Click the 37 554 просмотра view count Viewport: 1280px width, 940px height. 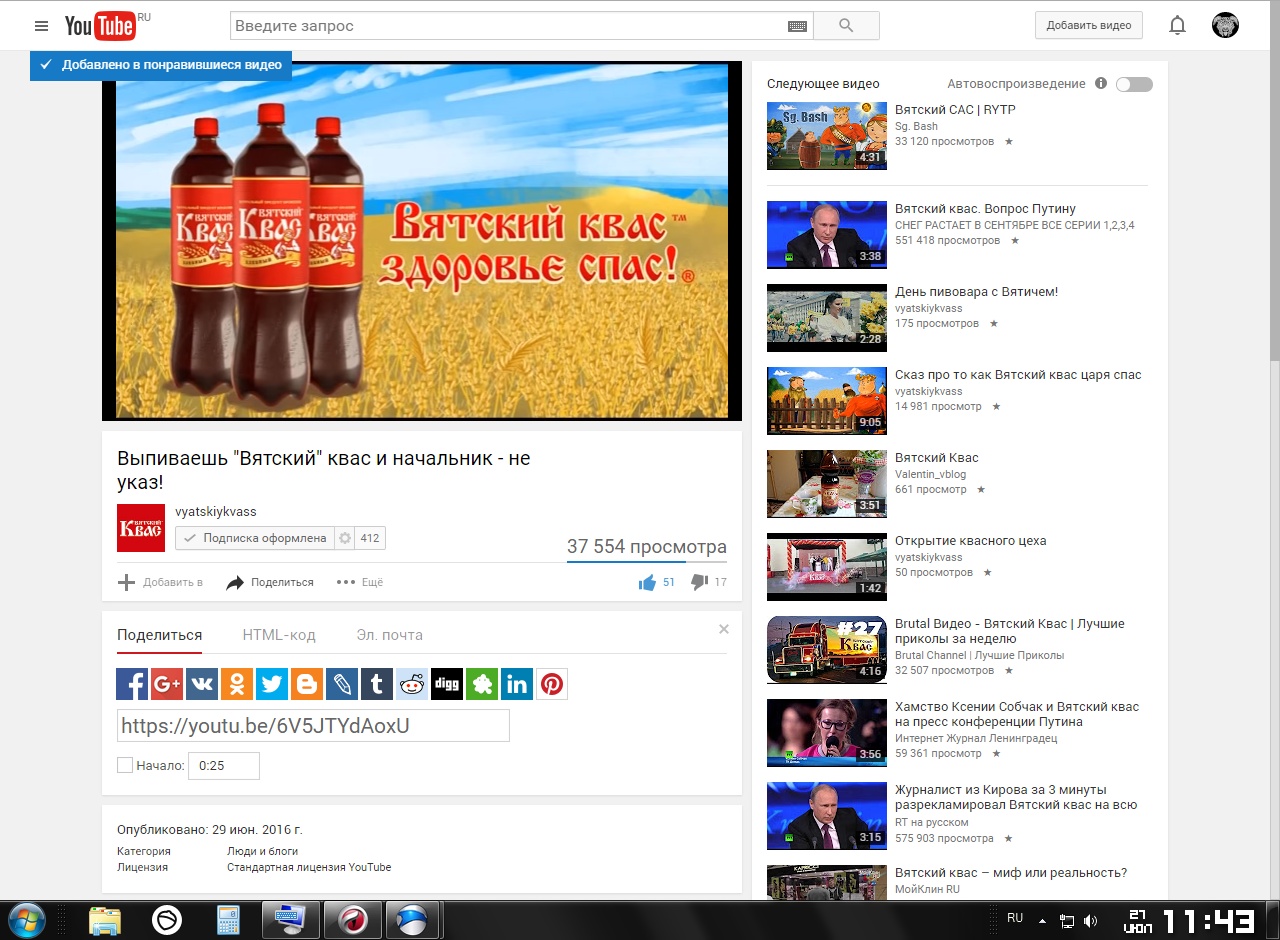(x=647, y=547)
